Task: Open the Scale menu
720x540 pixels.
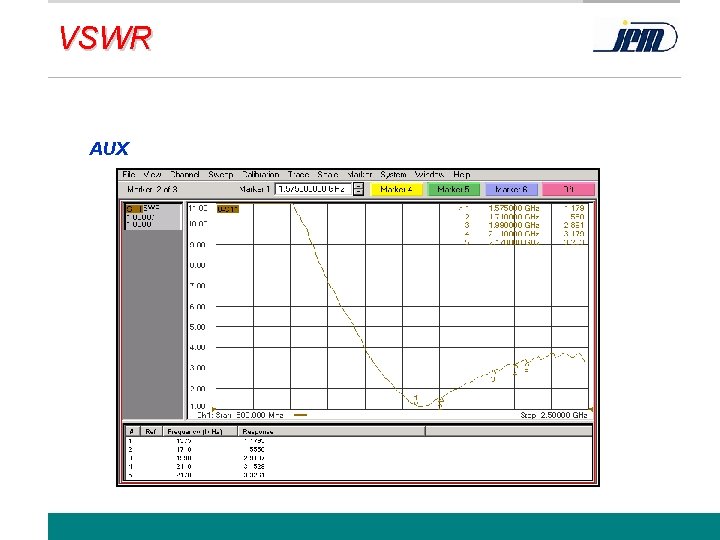Action: [x=328, y=174]
